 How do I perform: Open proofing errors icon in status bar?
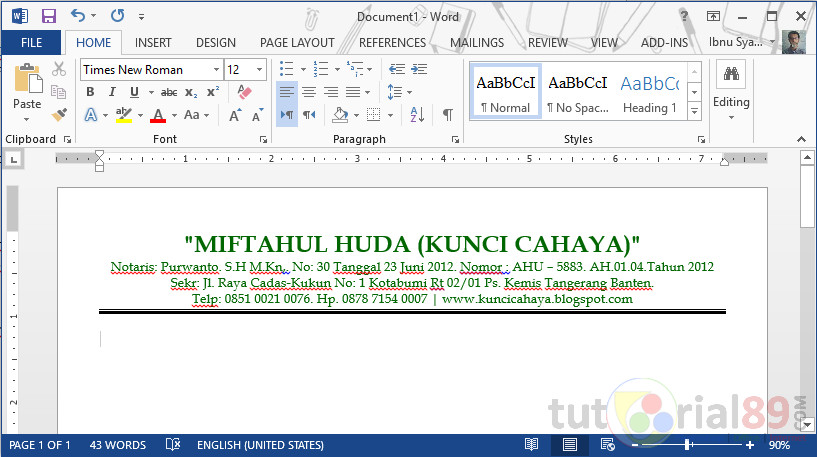coord(173,444)
